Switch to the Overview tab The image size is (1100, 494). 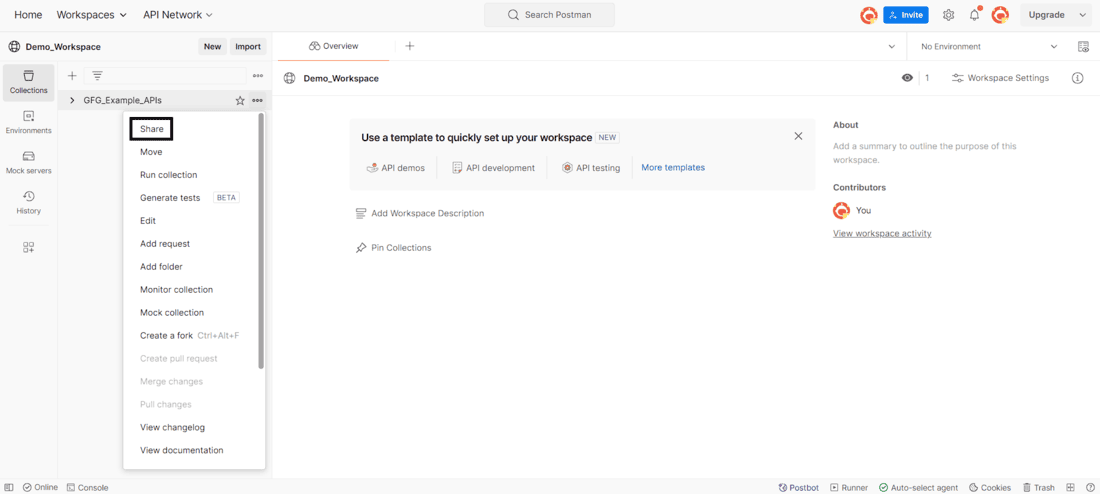tap(333, 46)
